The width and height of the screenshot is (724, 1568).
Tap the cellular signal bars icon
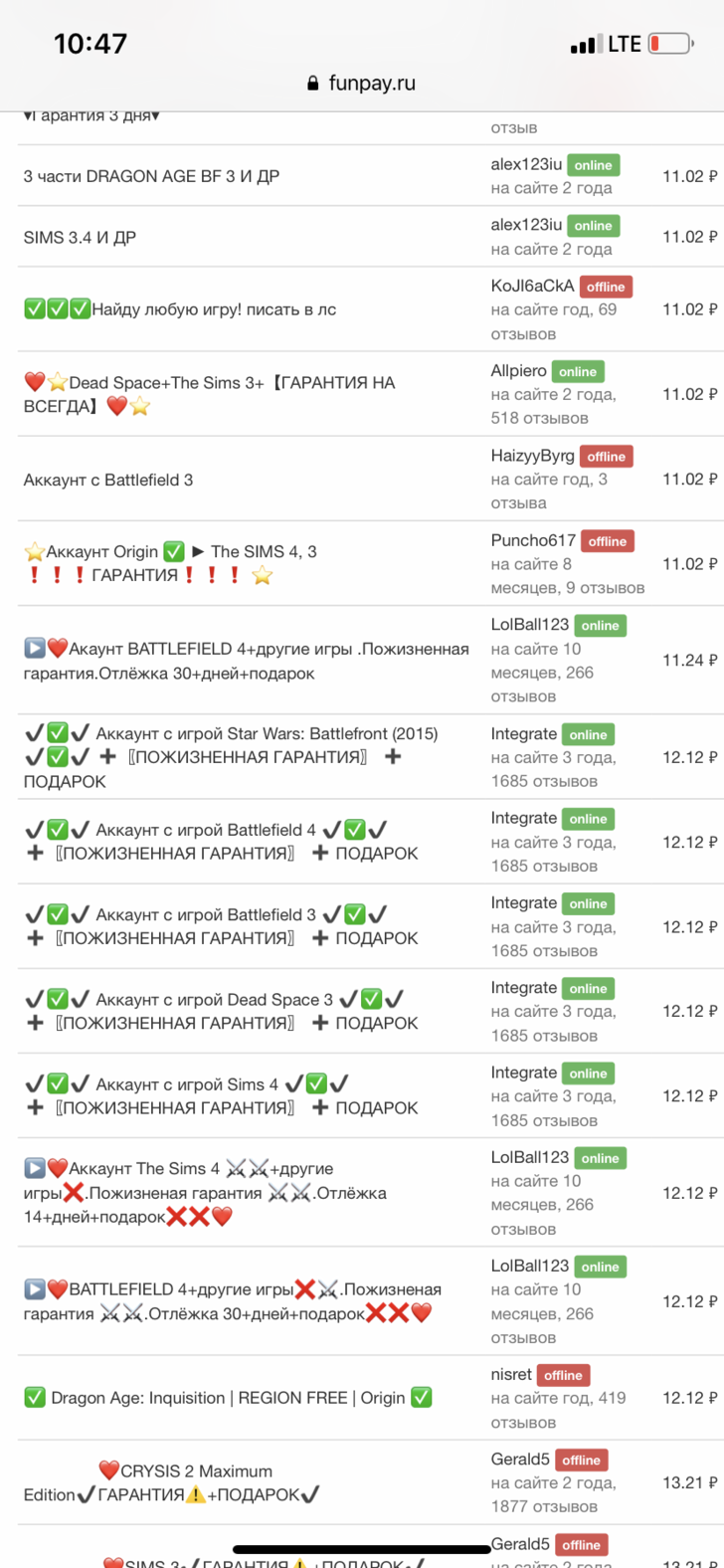click(583, 45)
